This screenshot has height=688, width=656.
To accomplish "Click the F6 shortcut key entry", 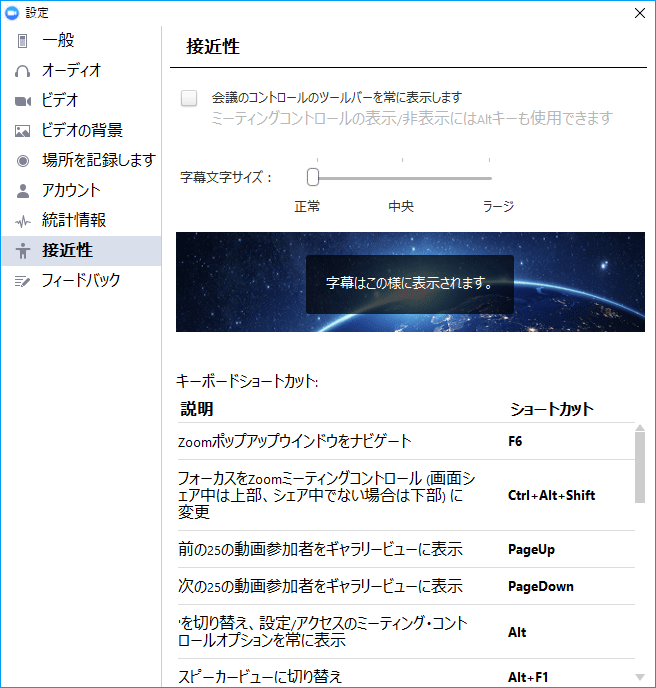I will [x=515, y=441].
